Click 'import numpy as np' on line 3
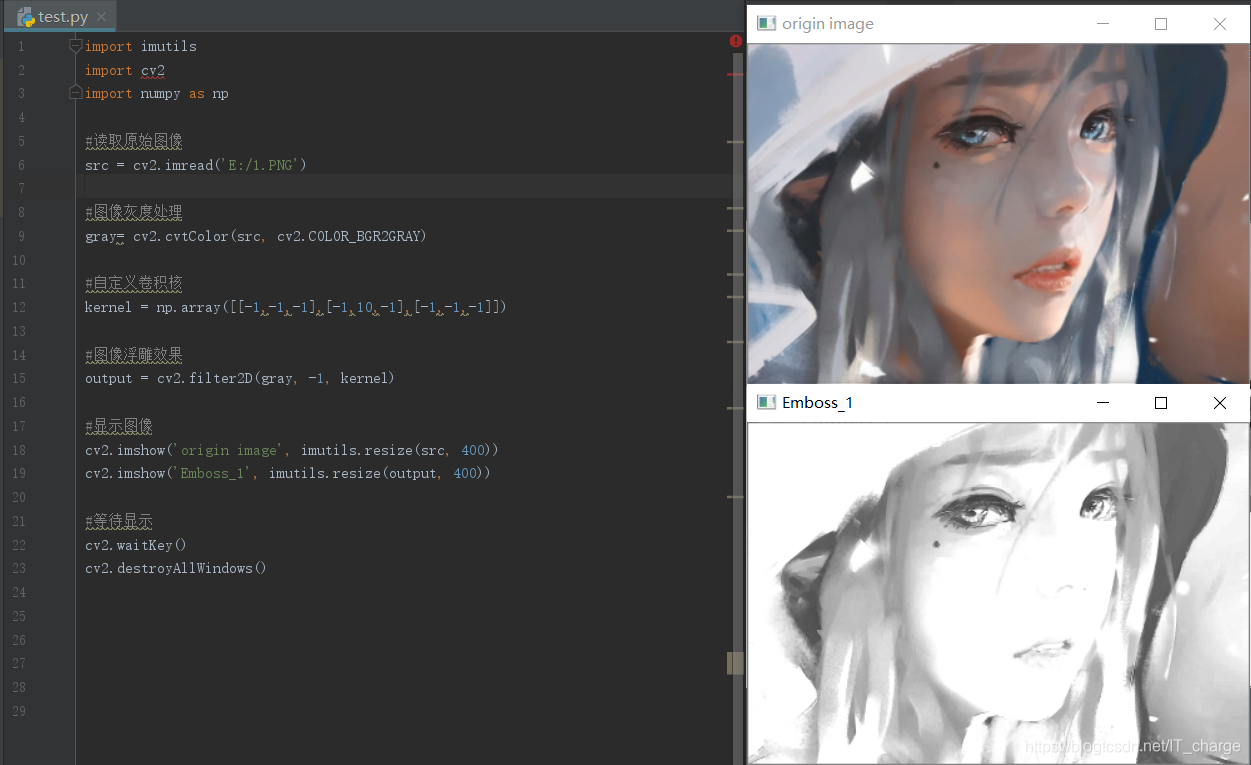Viewport: 1251px width, 765px height. point(157,93)
